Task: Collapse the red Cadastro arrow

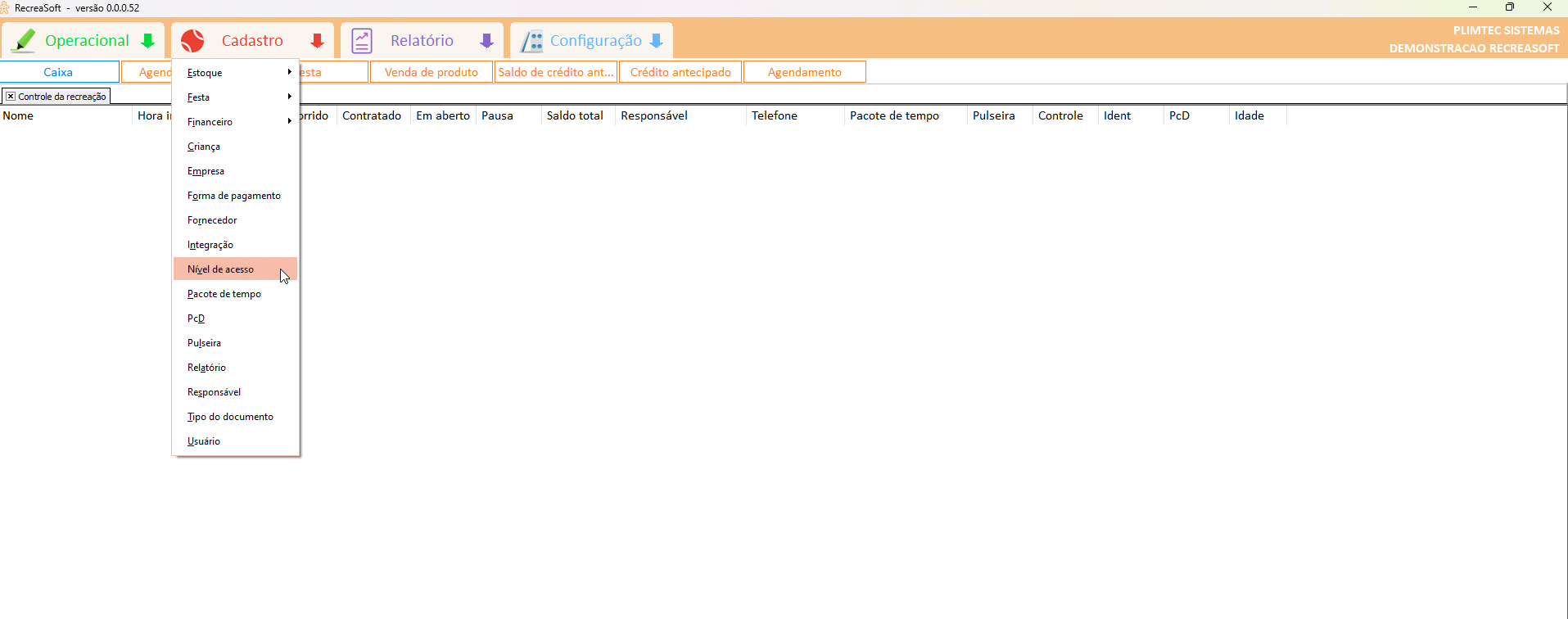Action: (318, 41)
